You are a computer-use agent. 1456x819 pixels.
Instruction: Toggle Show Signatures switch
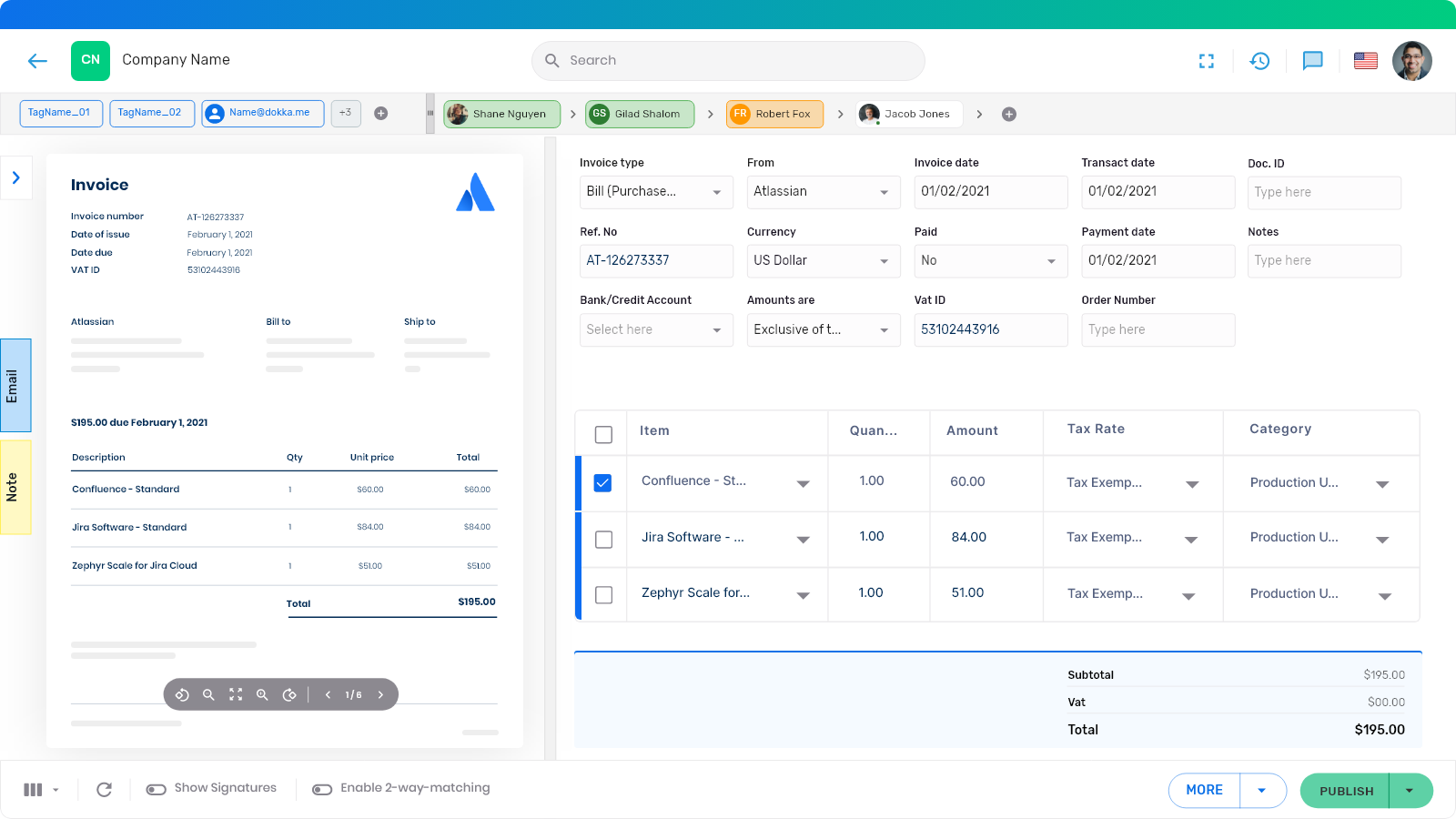pyautogui.click(x=157, y=789)
